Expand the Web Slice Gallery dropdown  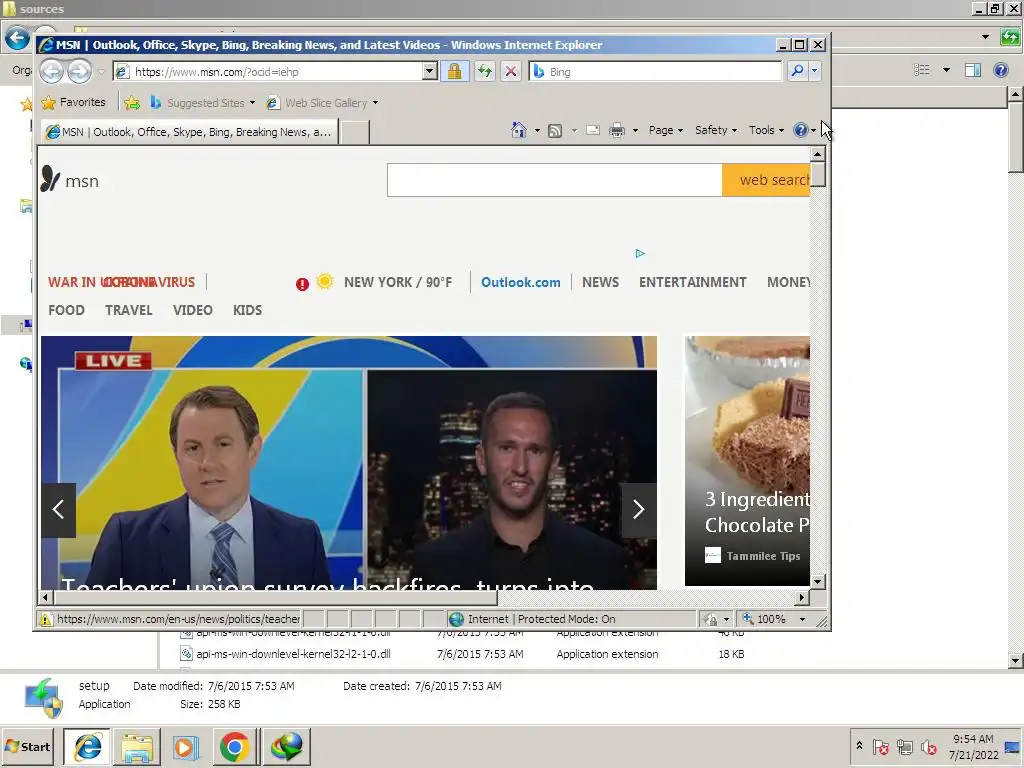point(375,103)
